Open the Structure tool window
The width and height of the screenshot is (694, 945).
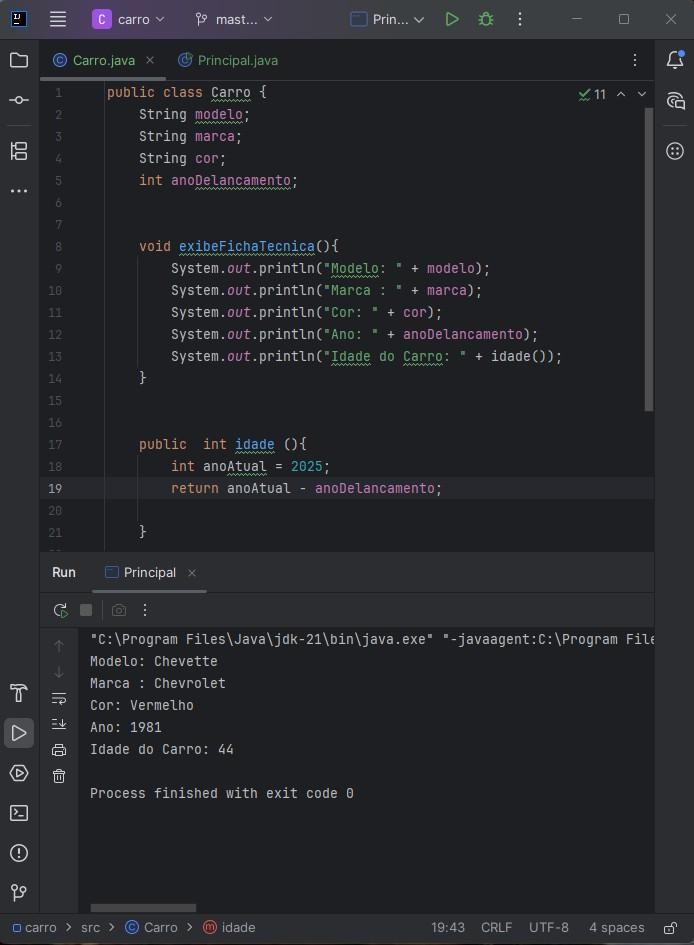click(19, 151)
